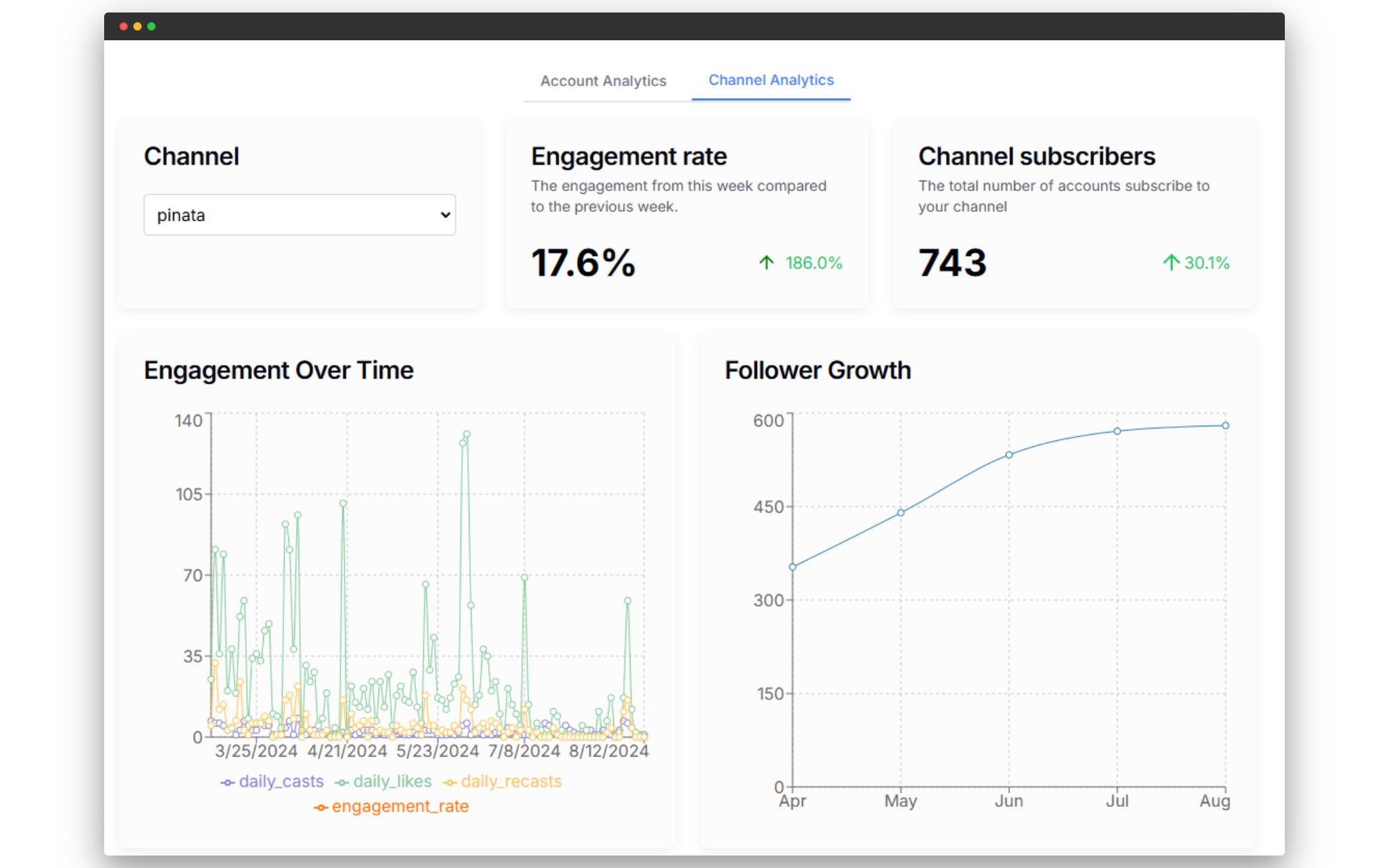
Task: Click the 140 label on engagement axis
Action: tap(188, 421)
